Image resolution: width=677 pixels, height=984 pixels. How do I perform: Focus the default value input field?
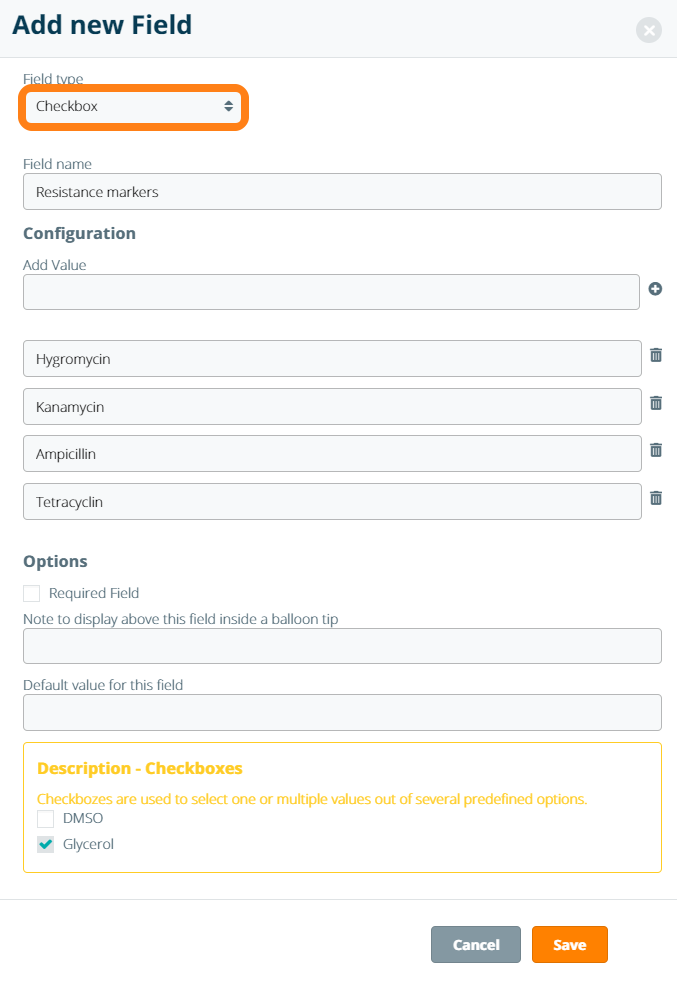pyautogui.click(x=342, y=713)
